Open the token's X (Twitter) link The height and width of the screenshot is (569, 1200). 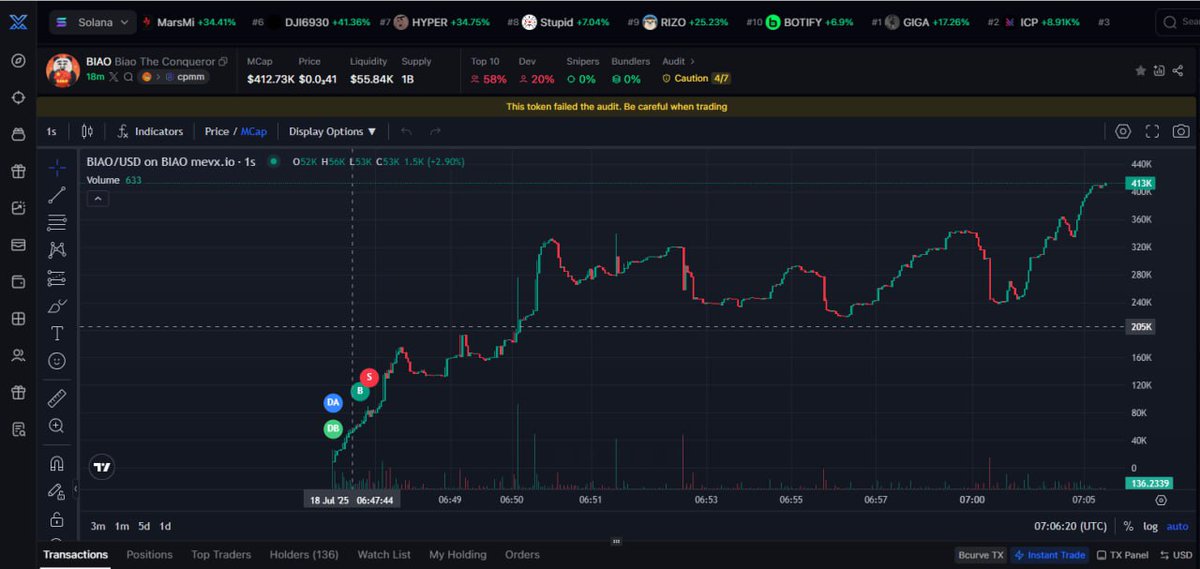113,77
